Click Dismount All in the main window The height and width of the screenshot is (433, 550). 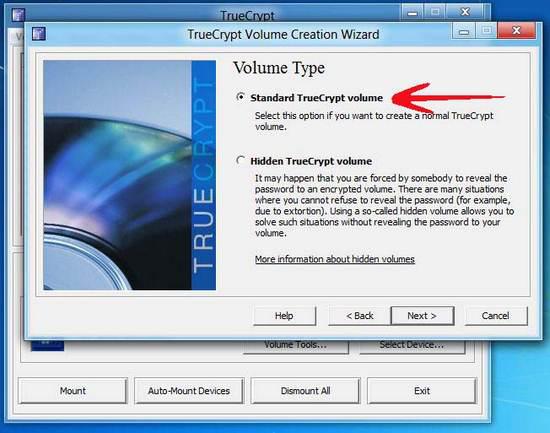point(305,391)
